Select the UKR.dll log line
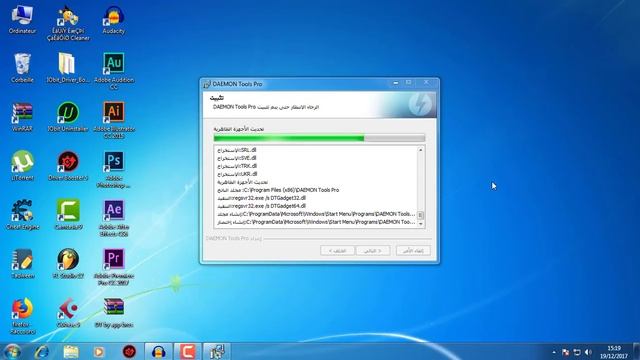The width and height of the screenshot is (640, 360). pyautogui.click(x=237, y=174)
